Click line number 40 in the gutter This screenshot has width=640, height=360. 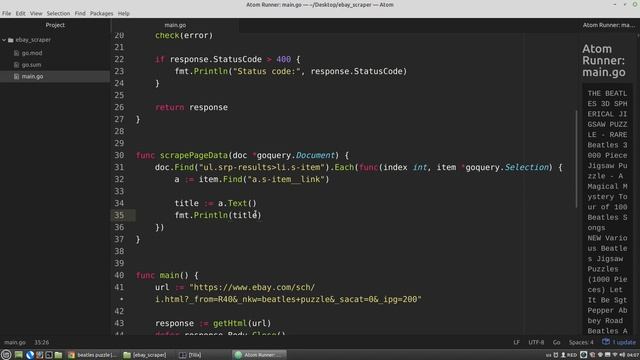(119, 275)
